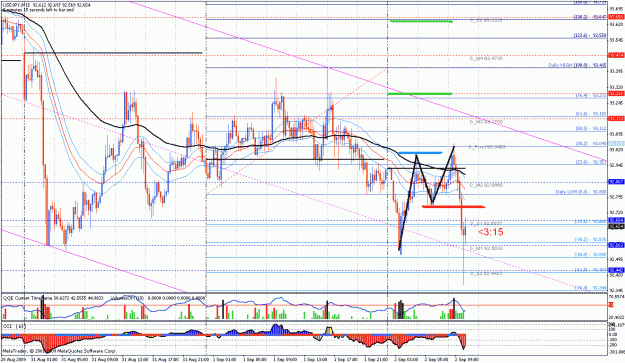The width and height of the screenshot is (625, 363).
Task: Click the D_S1 support level label
Action: pos(486,224)
